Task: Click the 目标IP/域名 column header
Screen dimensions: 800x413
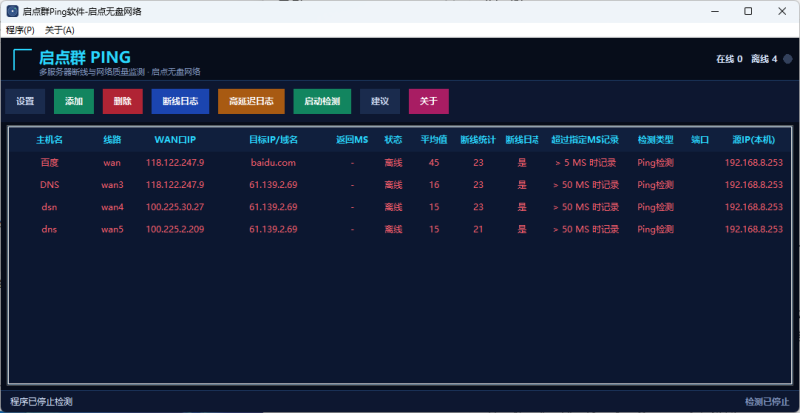Action: [x=273, y=140]
